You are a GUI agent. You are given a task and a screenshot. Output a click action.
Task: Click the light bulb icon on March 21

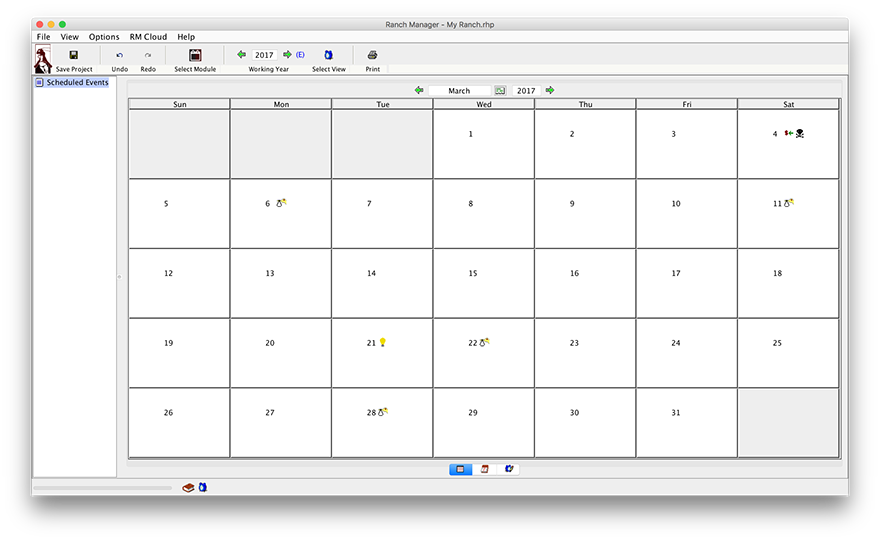pos(383,342)
